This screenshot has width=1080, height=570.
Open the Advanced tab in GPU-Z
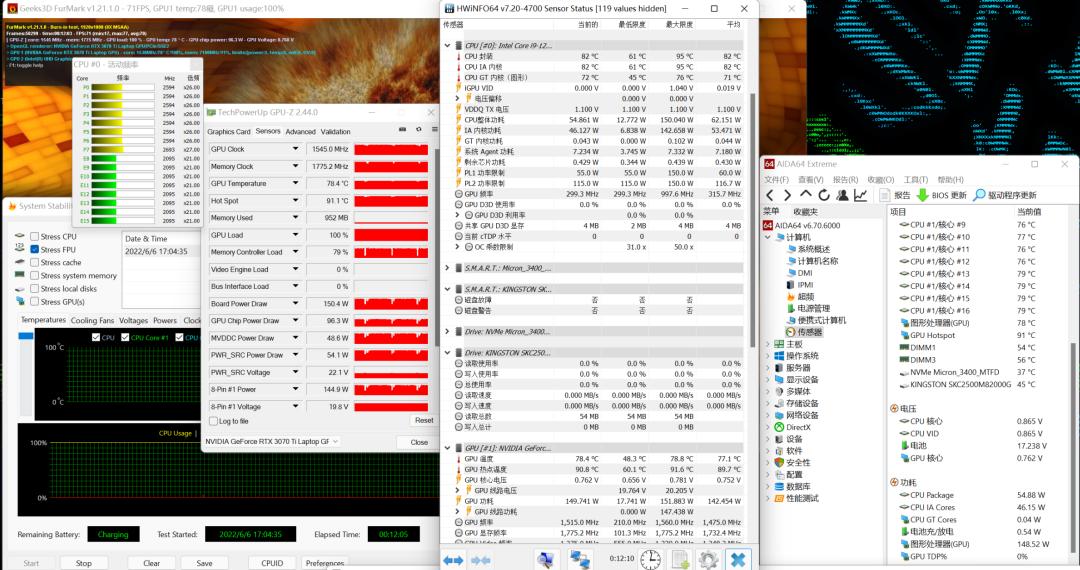(x=300, y=131)
